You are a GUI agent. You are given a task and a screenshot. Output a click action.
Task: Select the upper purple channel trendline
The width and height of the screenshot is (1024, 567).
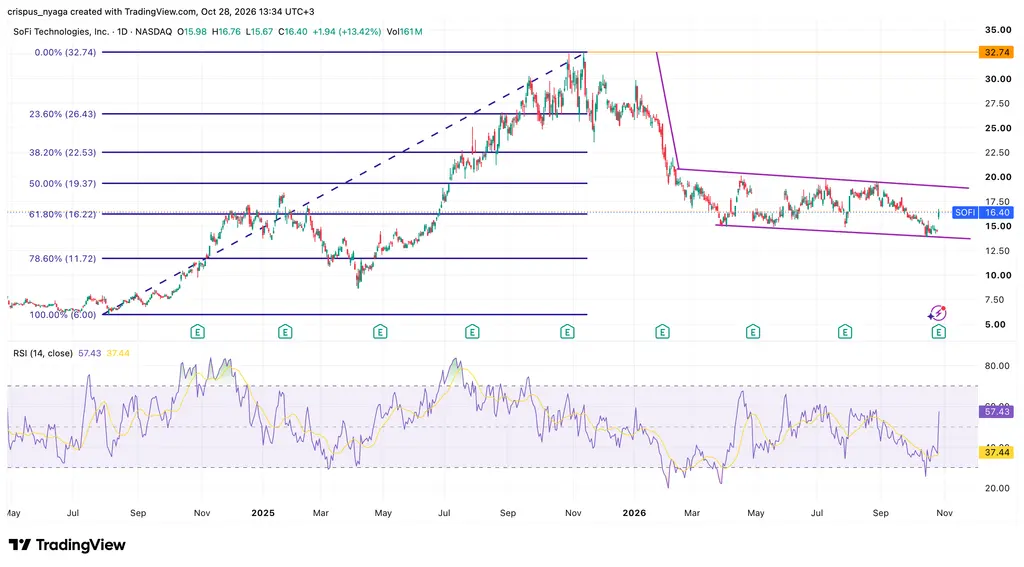pyautogui.click(x=823, y=178)
